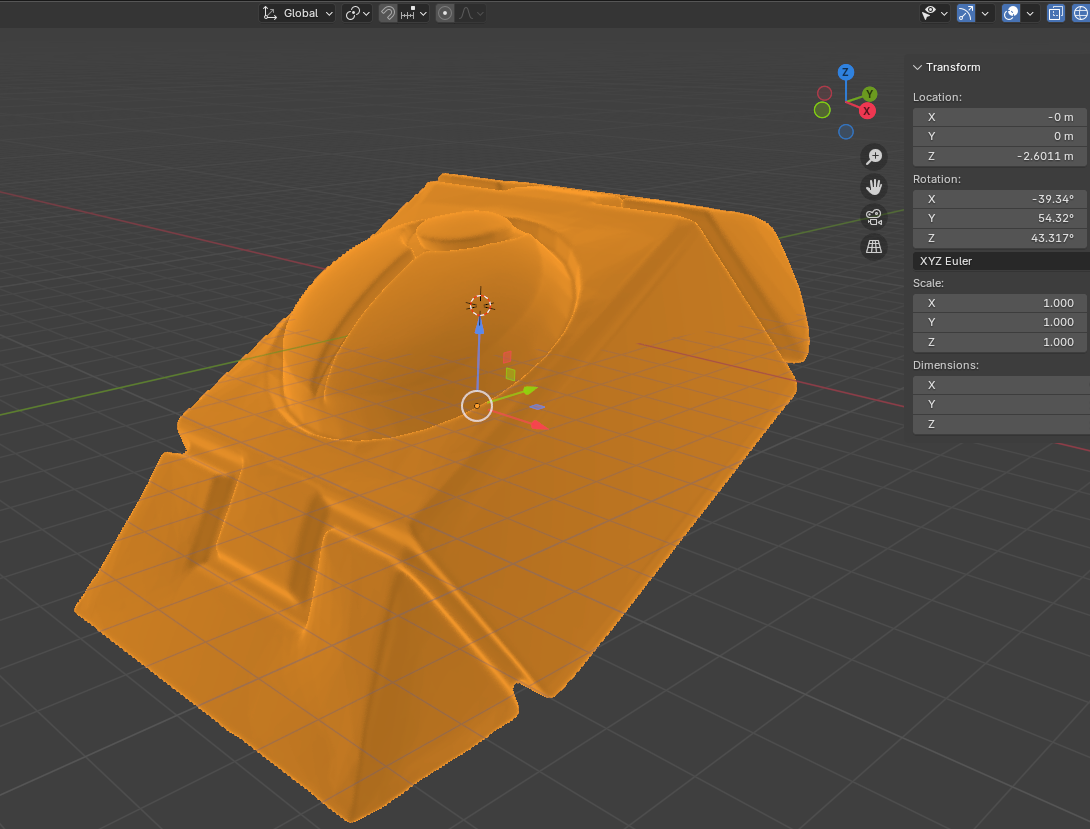
Task: Toggle X-ray mode
Action: (1055, 13)
